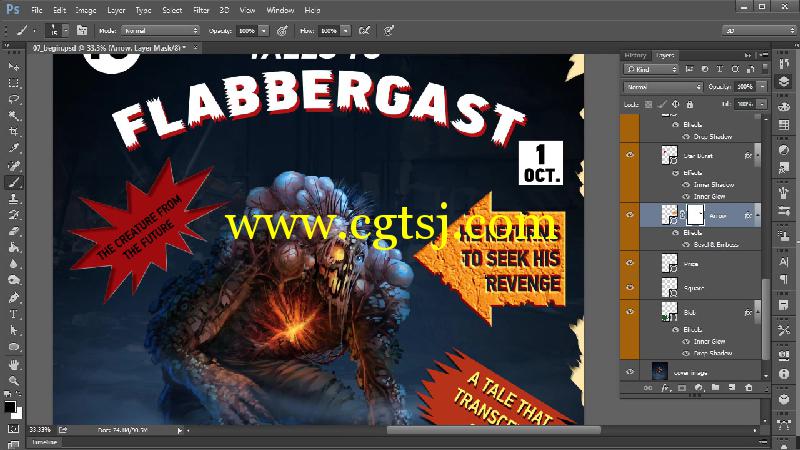Select the Zoom tool
This screenshot has height=450, width=800.
coord(14,381)
